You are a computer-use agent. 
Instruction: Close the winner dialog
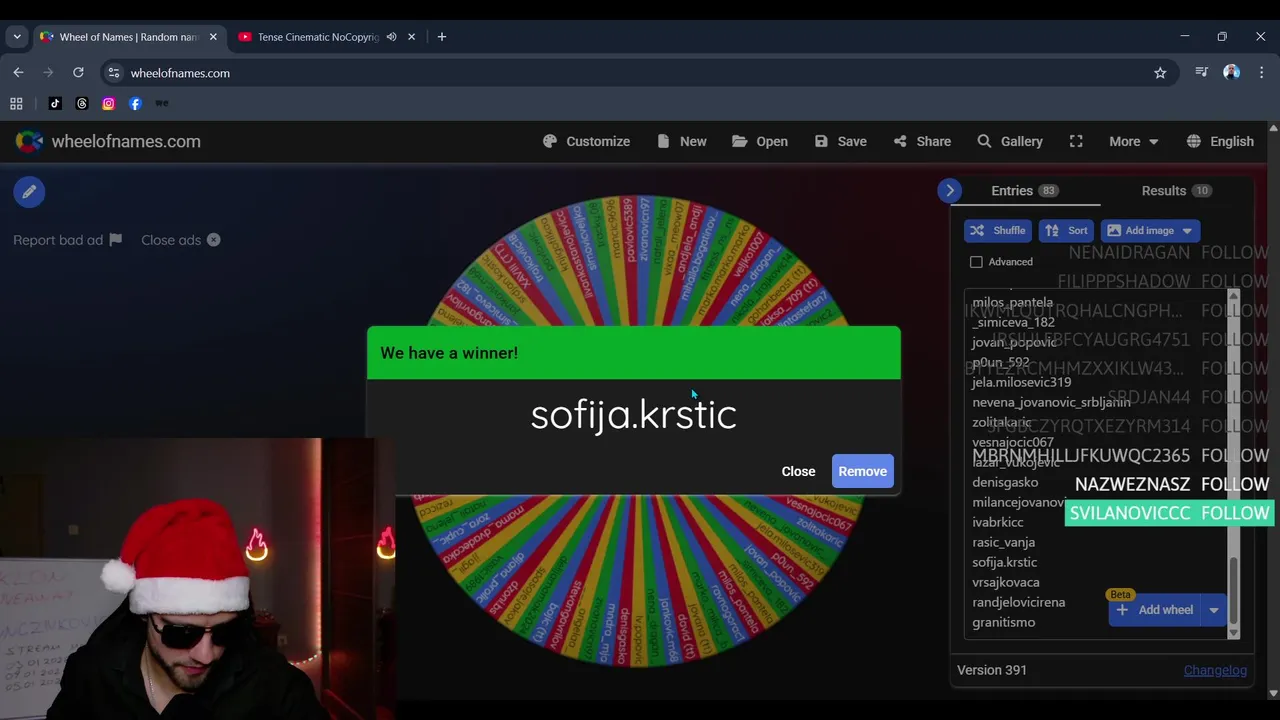[x=798, y=471]
